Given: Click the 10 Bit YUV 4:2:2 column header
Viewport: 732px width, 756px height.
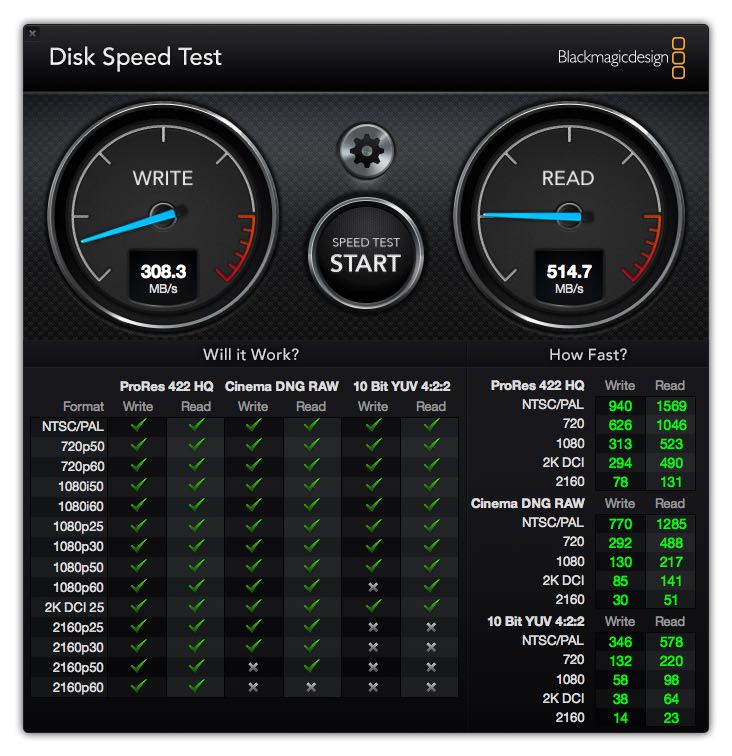Looking at the screenshot, I should pyautogui.click(x=402, y=386).
